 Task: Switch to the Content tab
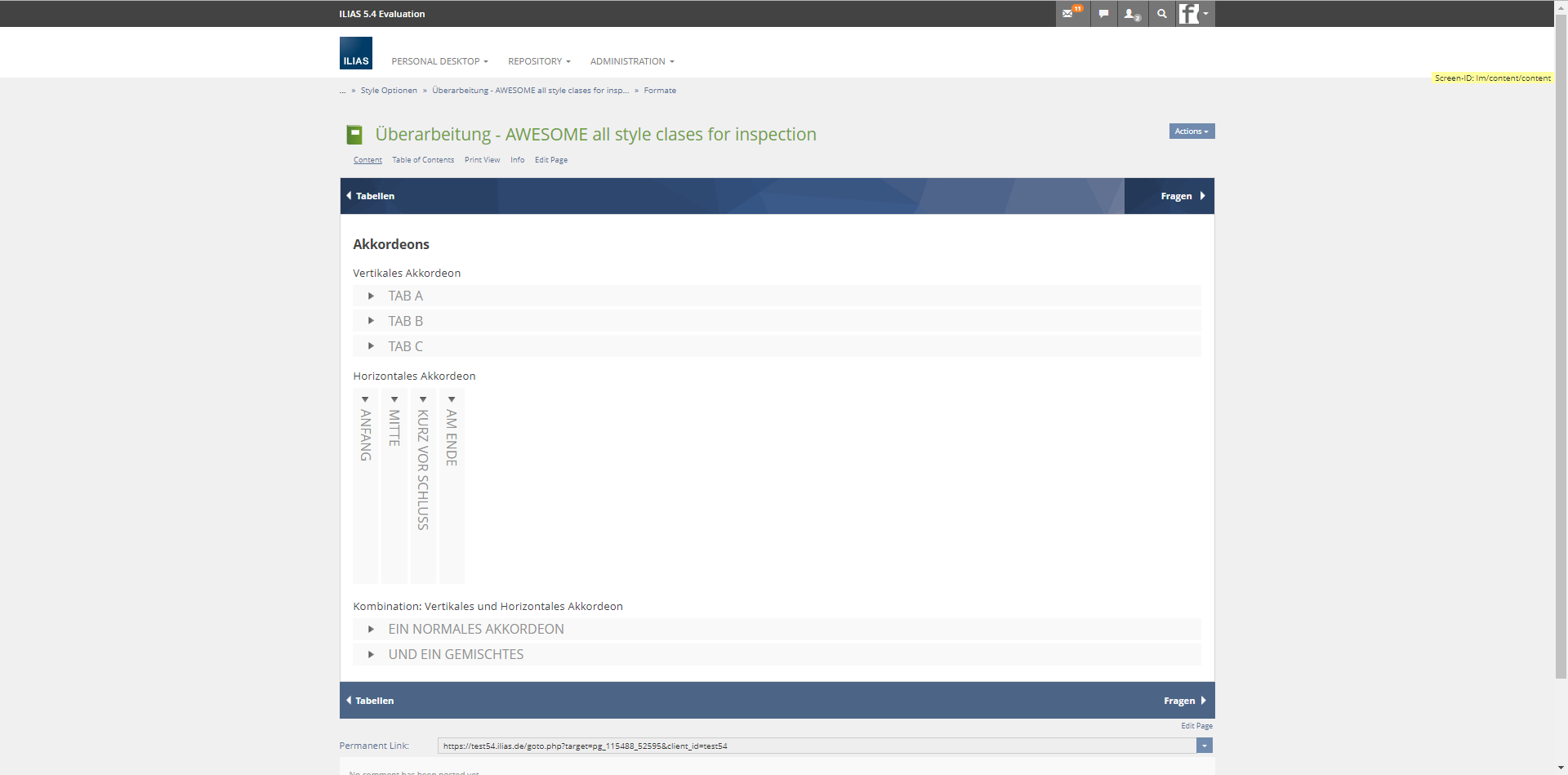click(x=367, y=160)
